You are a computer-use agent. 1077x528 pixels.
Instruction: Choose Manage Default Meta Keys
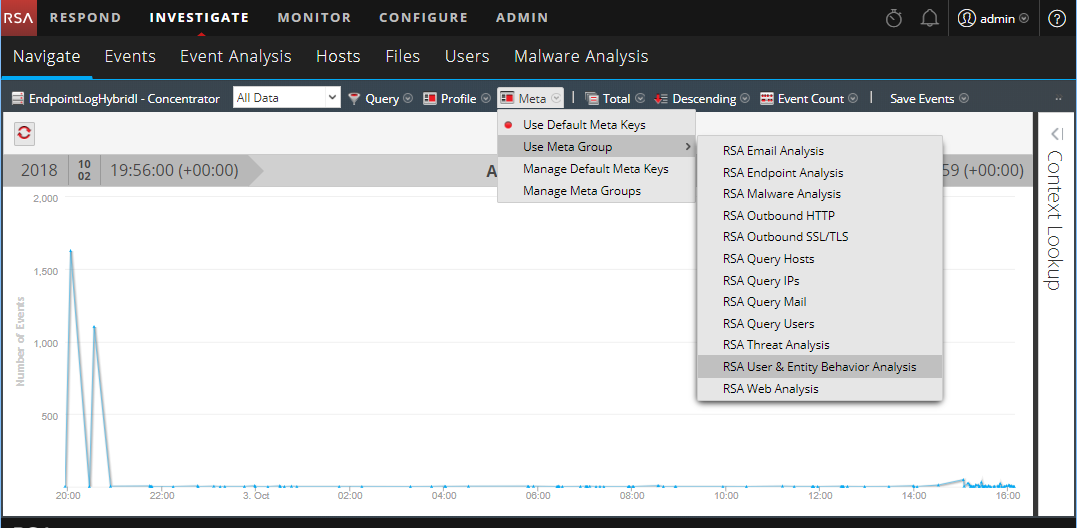pos(596,169)
